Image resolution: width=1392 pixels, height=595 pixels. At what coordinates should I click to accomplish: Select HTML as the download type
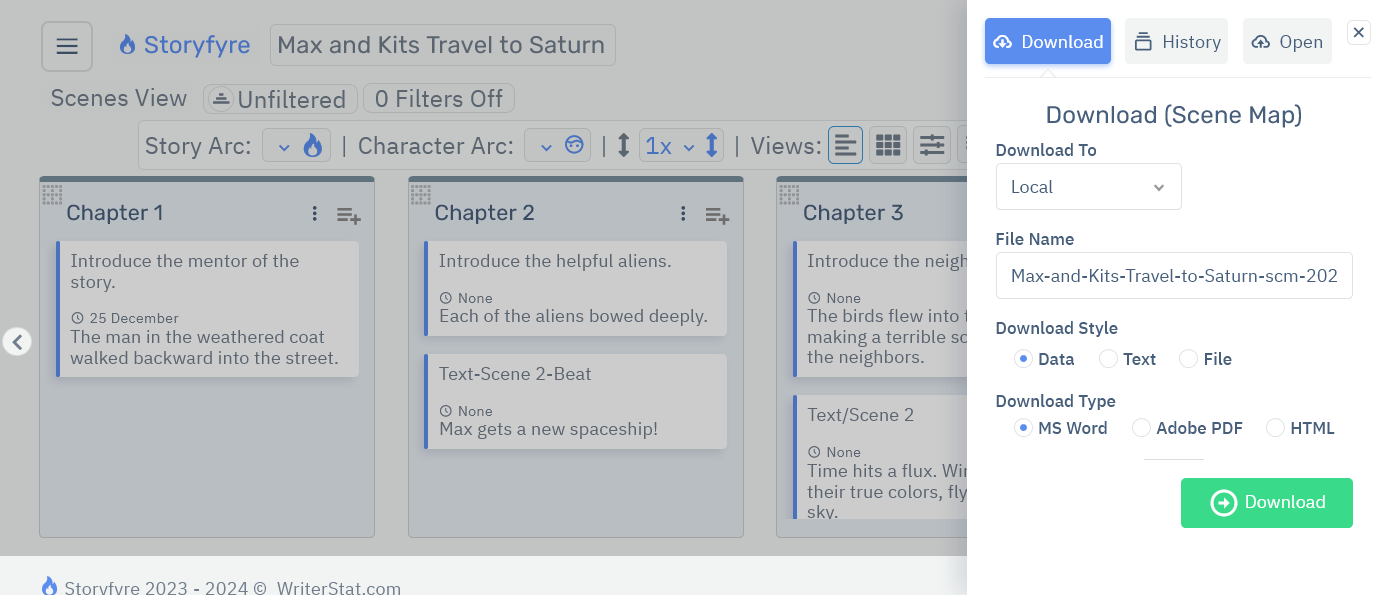click(x=1275, y=427)
